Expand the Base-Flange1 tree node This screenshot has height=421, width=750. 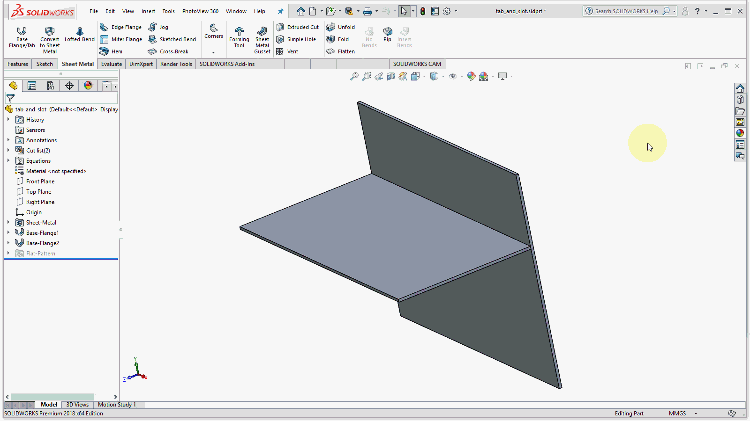pyautogui.click(x=8, y=232)
